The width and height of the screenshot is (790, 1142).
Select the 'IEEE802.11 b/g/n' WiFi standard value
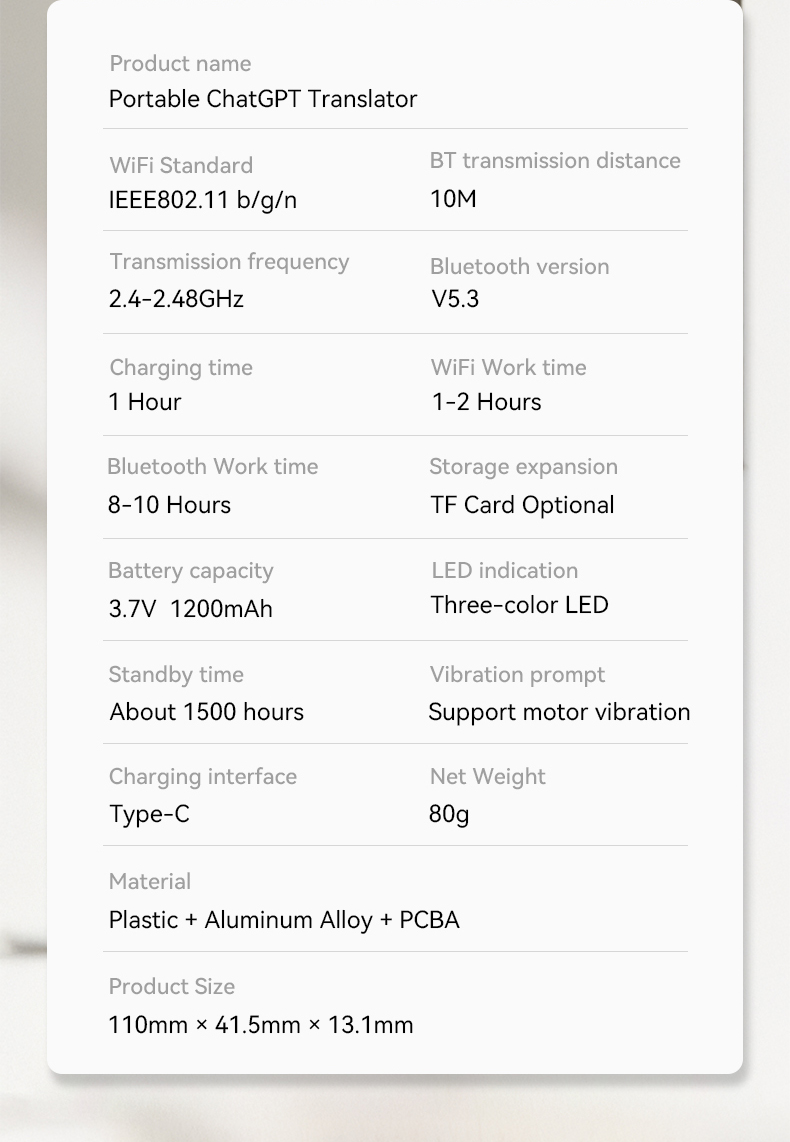[202, 200]
